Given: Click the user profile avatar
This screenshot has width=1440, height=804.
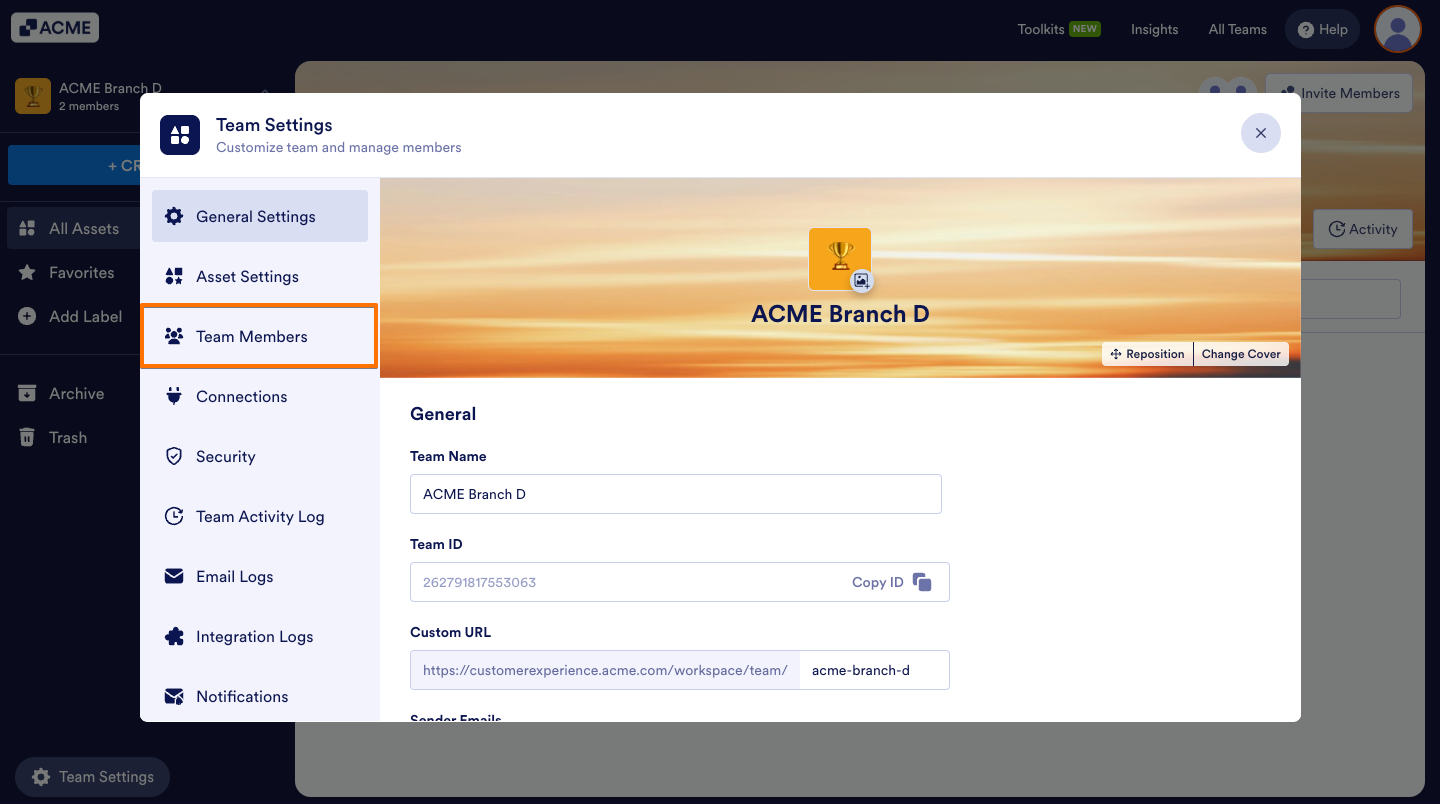Looking at the screenshot, I should click(x=1398, y=29).
